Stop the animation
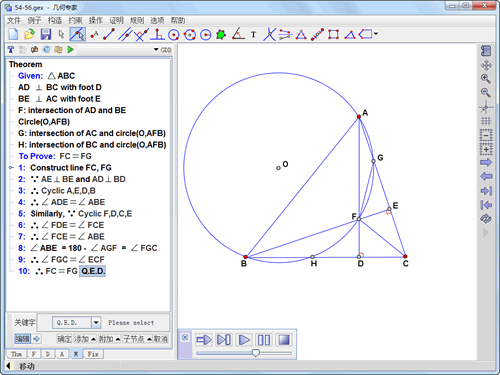500x375 pixels. point(284,340)
